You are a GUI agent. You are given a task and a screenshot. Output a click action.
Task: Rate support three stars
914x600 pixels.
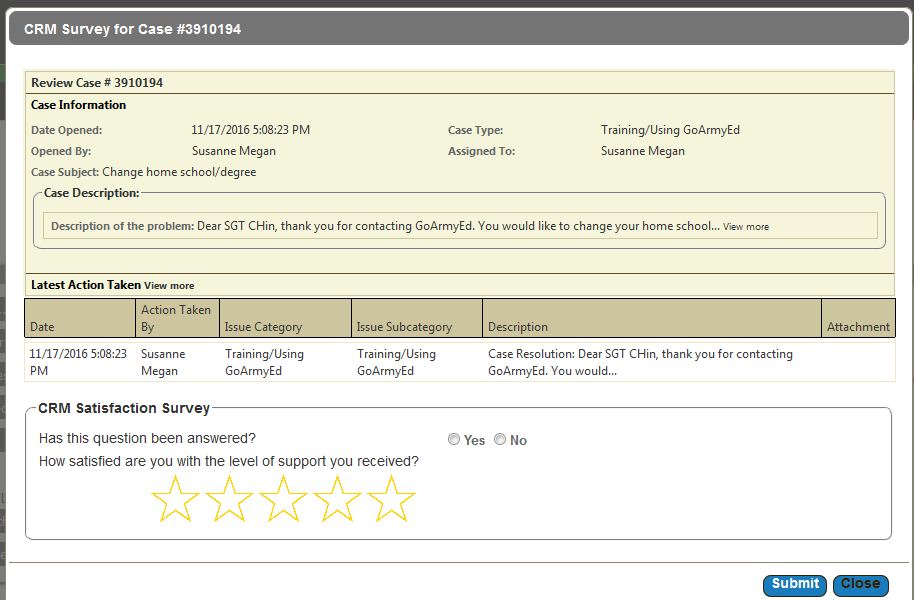point(283,499)
